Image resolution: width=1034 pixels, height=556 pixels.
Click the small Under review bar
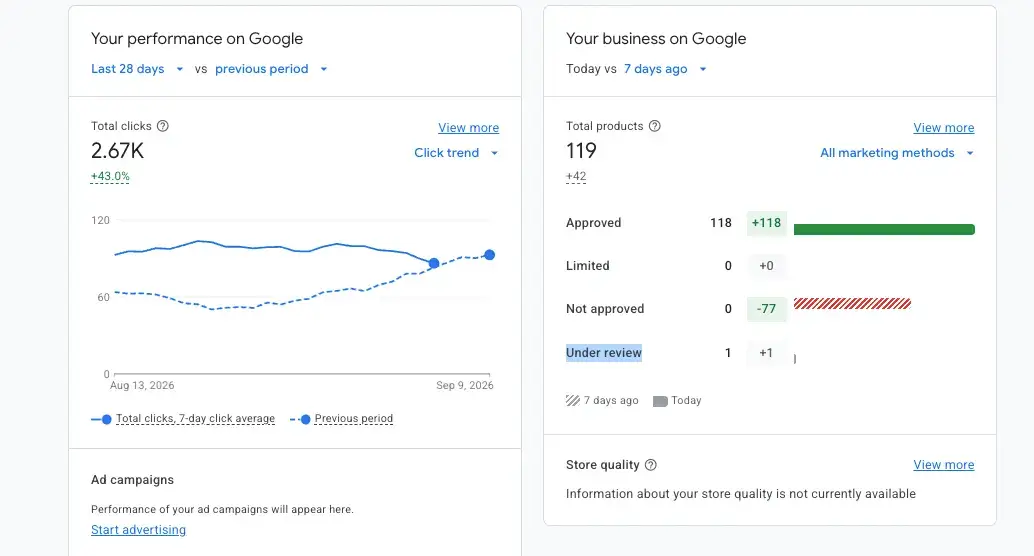795,359
